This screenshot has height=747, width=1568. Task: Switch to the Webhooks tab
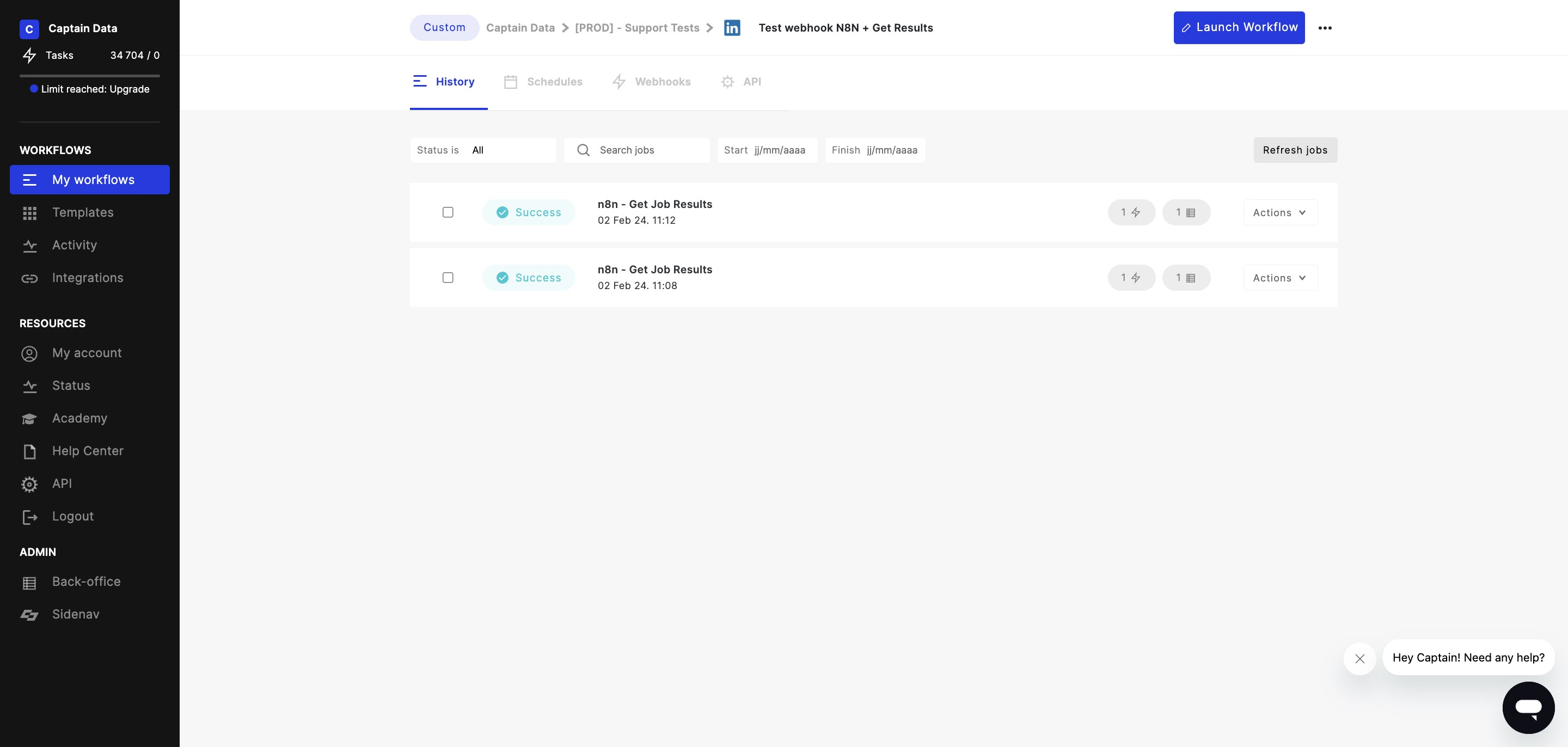pos(651,82)
